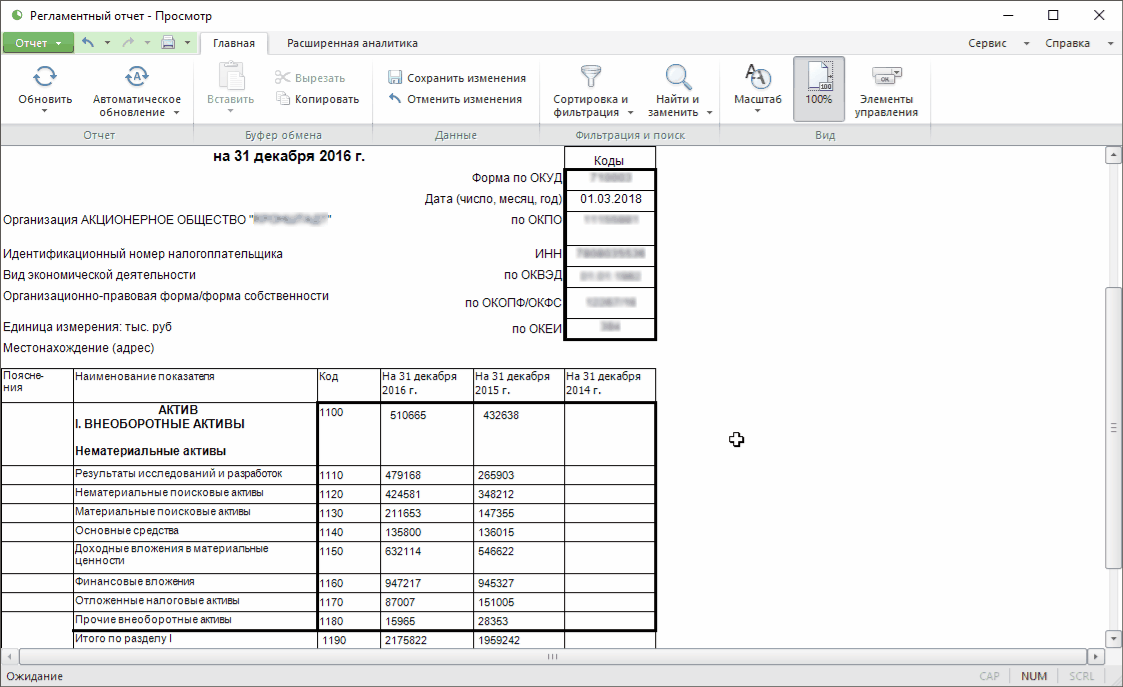Click the Сохранить изменения disk icon
Viewport: 1123px width, 687px height.
[395, 77]
